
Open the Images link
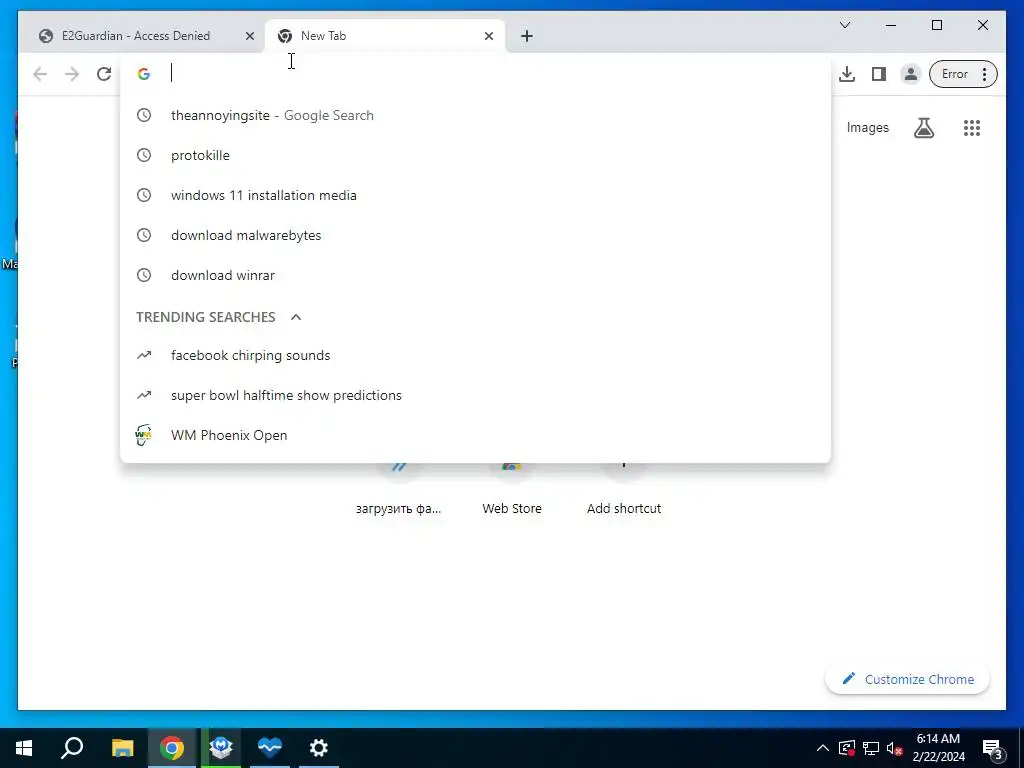[x=867, y=128]
